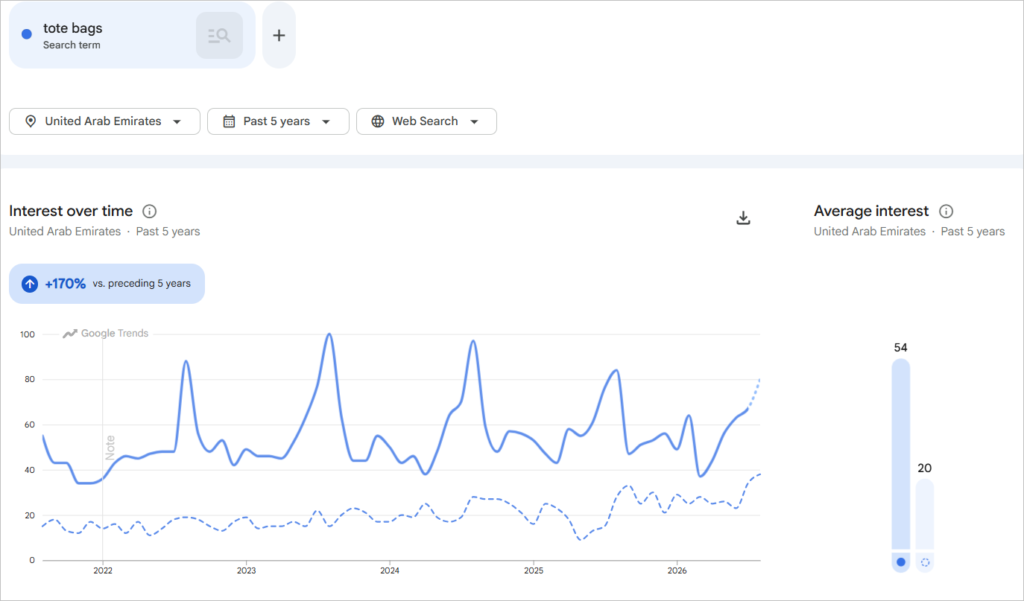
Task: Open info icon beside Average interest
Action: pos(946,211)
